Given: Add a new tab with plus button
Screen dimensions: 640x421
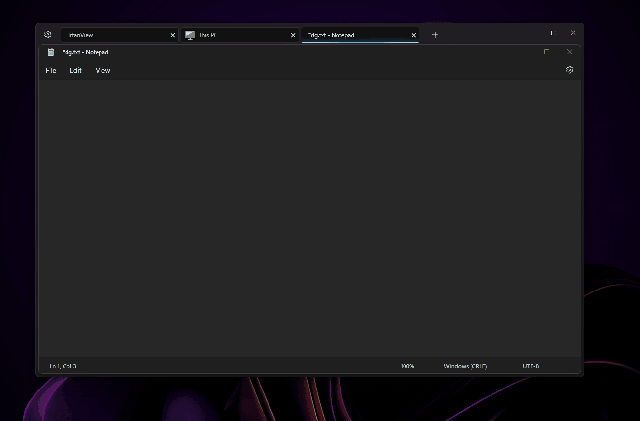Looking at the screenshot, I should pyautogui.click(x=435, y=35).
